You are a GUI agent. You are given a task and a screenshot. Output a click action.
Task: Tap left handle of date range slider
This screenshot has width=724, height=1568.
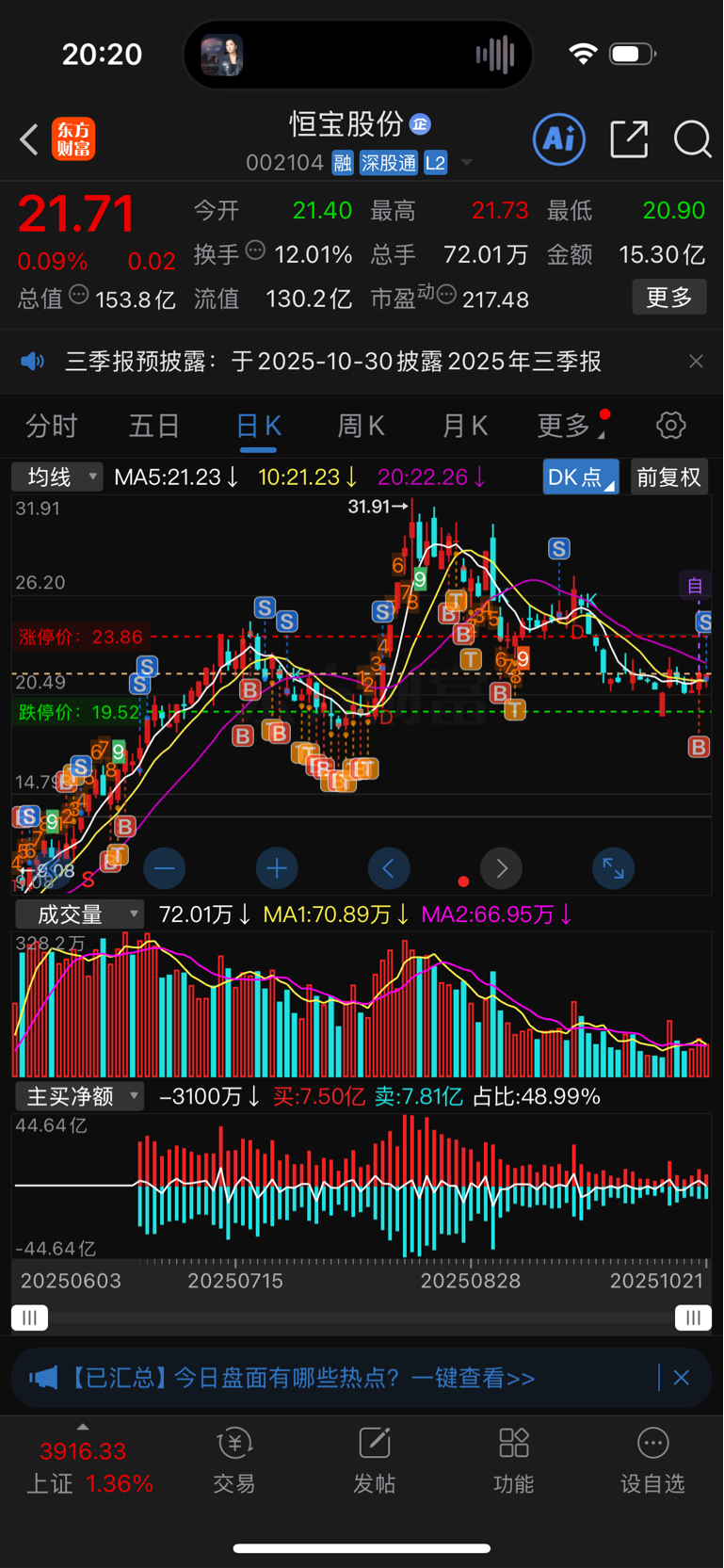(29, 1317)
